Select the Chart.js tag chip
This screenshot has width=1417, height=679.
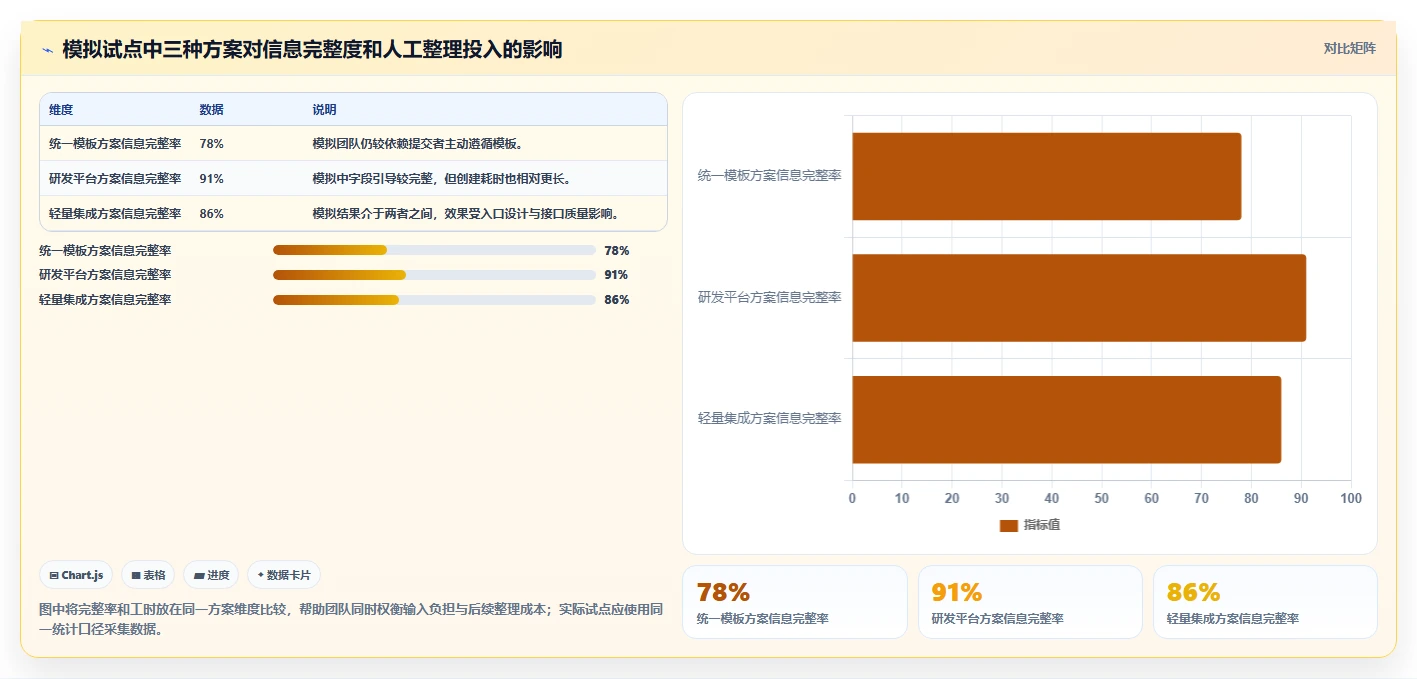click(x=76, y=575)
